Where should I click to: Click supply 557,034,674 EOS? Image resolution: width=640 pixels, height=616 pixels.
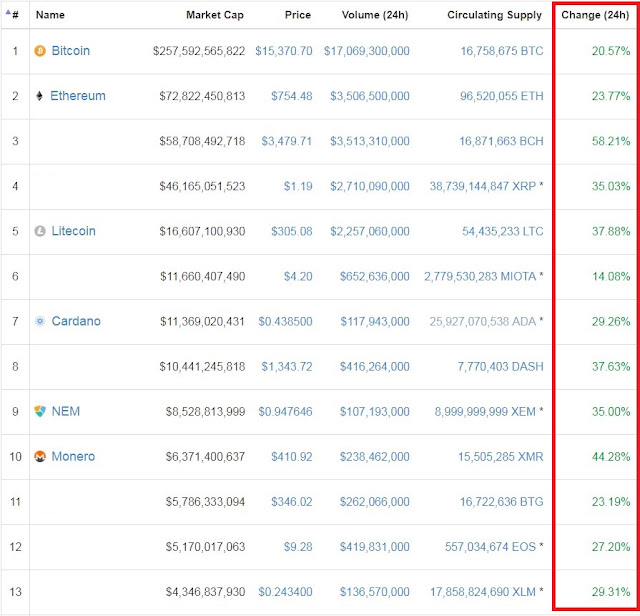[490, 547]
